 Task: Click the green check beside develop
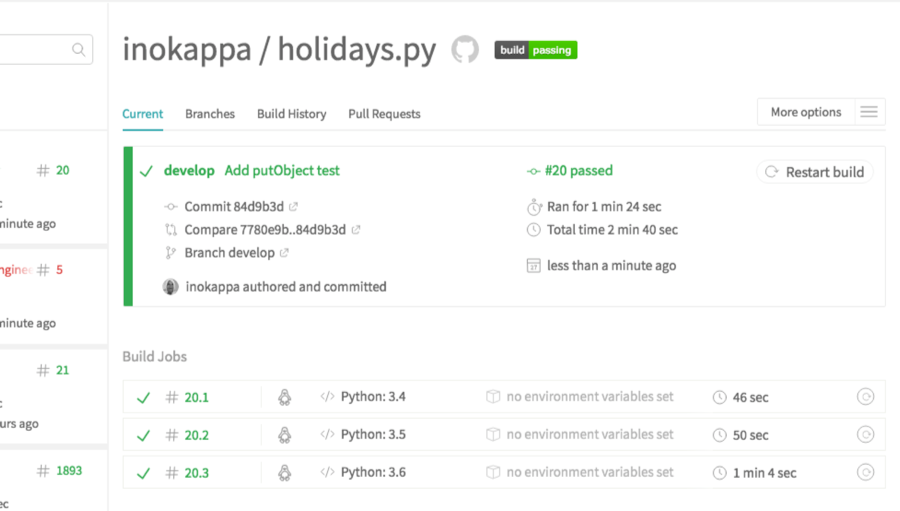[146, 171]
